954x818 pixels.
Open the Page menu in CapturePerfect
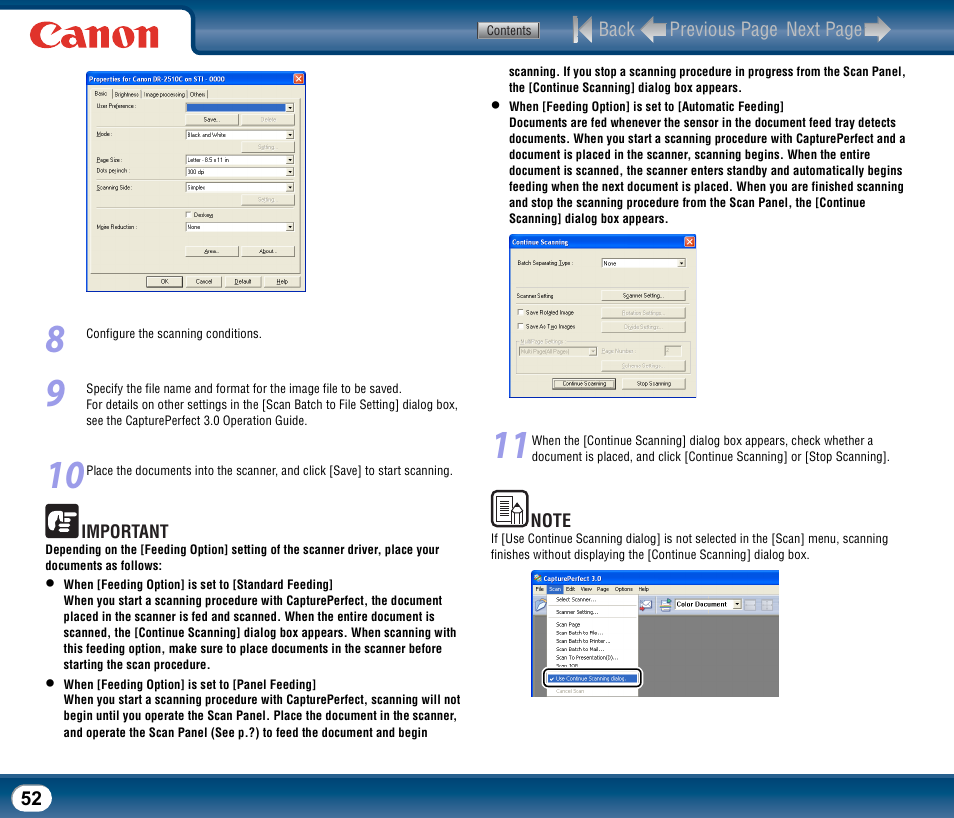(602, 589)
